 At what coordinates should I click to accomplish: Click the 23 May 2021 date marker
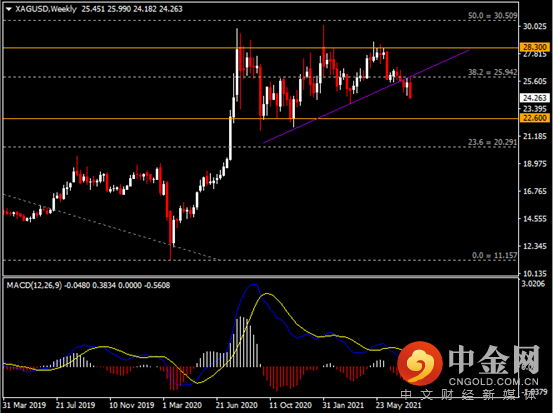[x=398, y=405]
